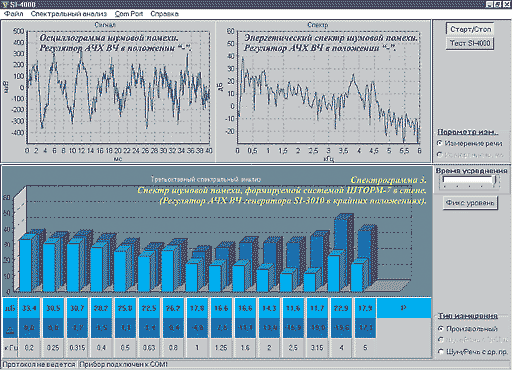Click the 11.6 dB value cell
The height and width of the screenshot is (370, 512).
(293, 308)
